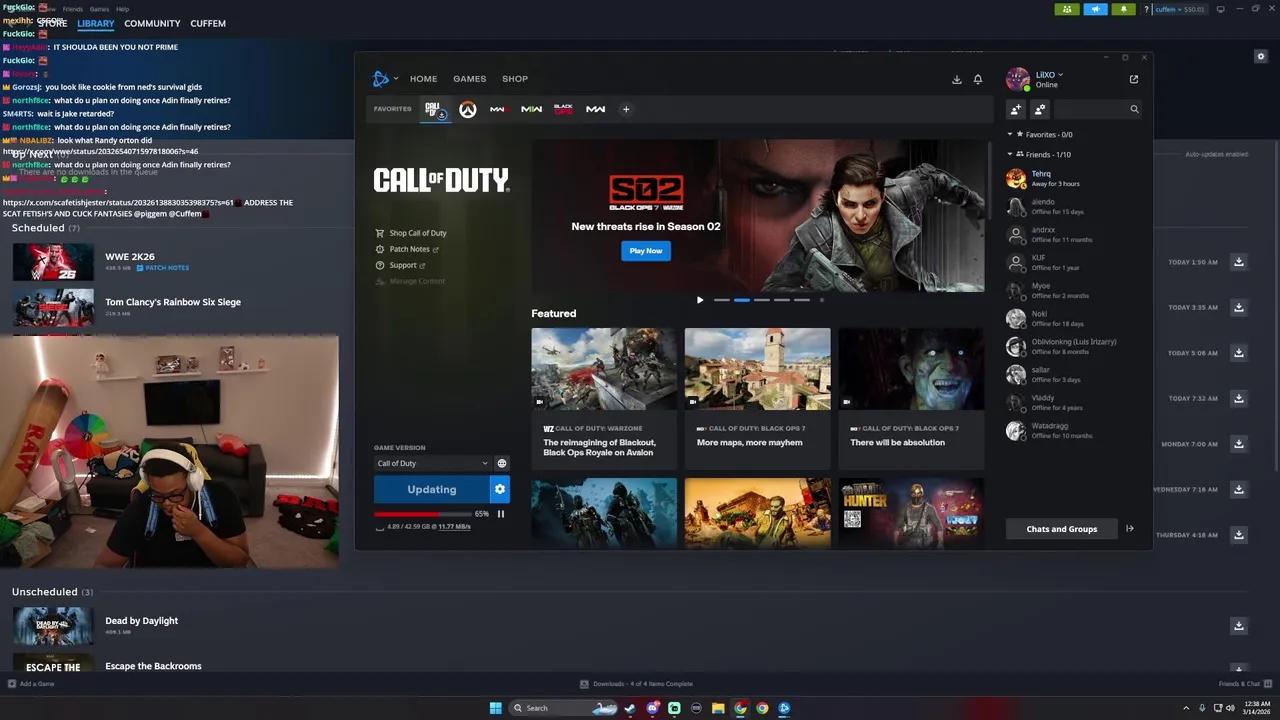This screenshot has width=1280, height=720.
Task: Open WWE 2K26 Patch Notes link
Action: point(162,268)
